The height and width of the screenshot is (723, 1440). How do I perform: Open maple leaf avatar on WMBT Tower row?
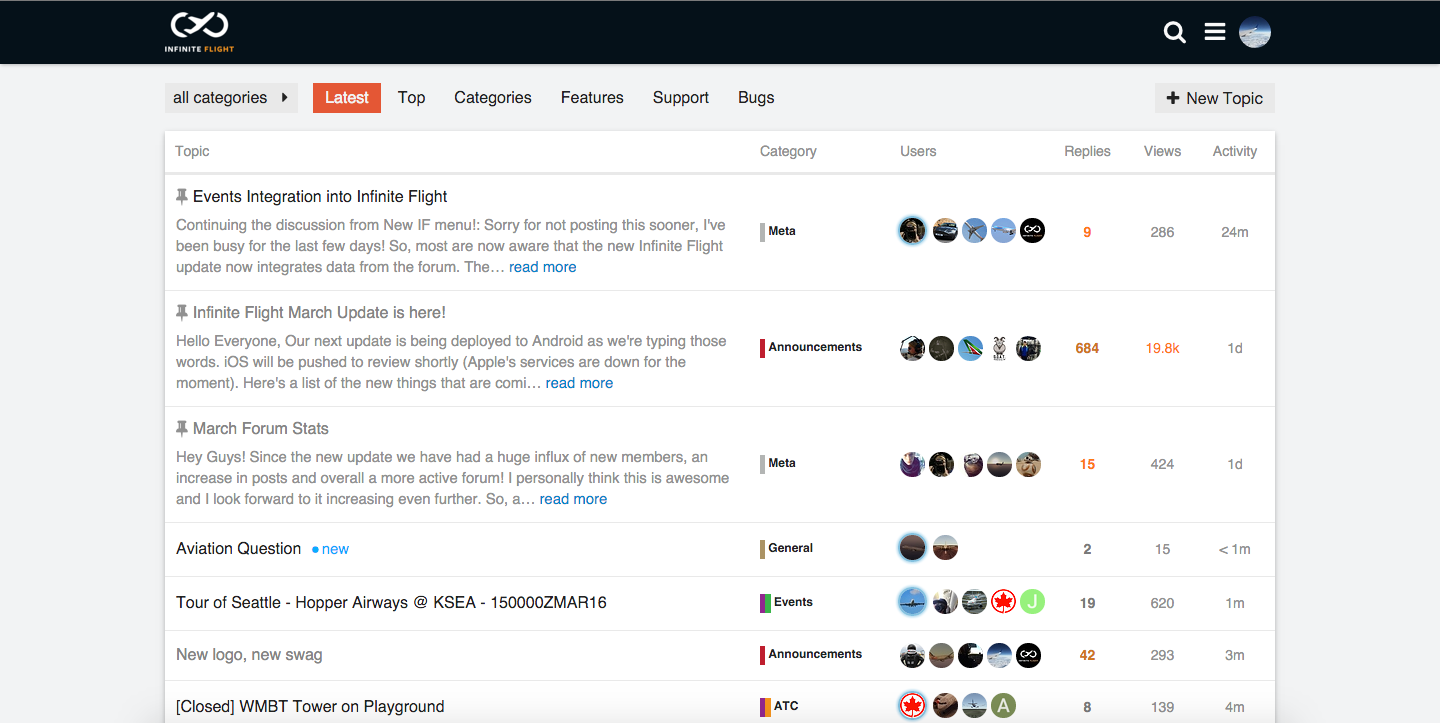tap(912, 706)
